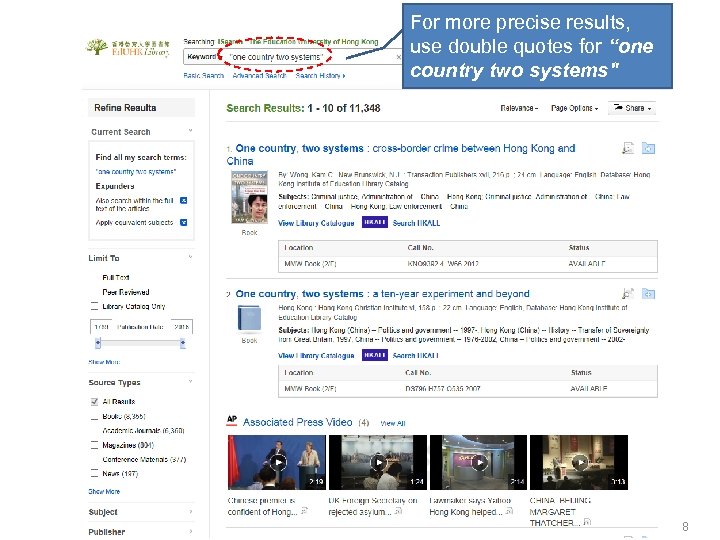Click preview icon next to Lawmaker says Yahoo caption
The height and width of the screenshot is (540, 720).
coord(509,511)
